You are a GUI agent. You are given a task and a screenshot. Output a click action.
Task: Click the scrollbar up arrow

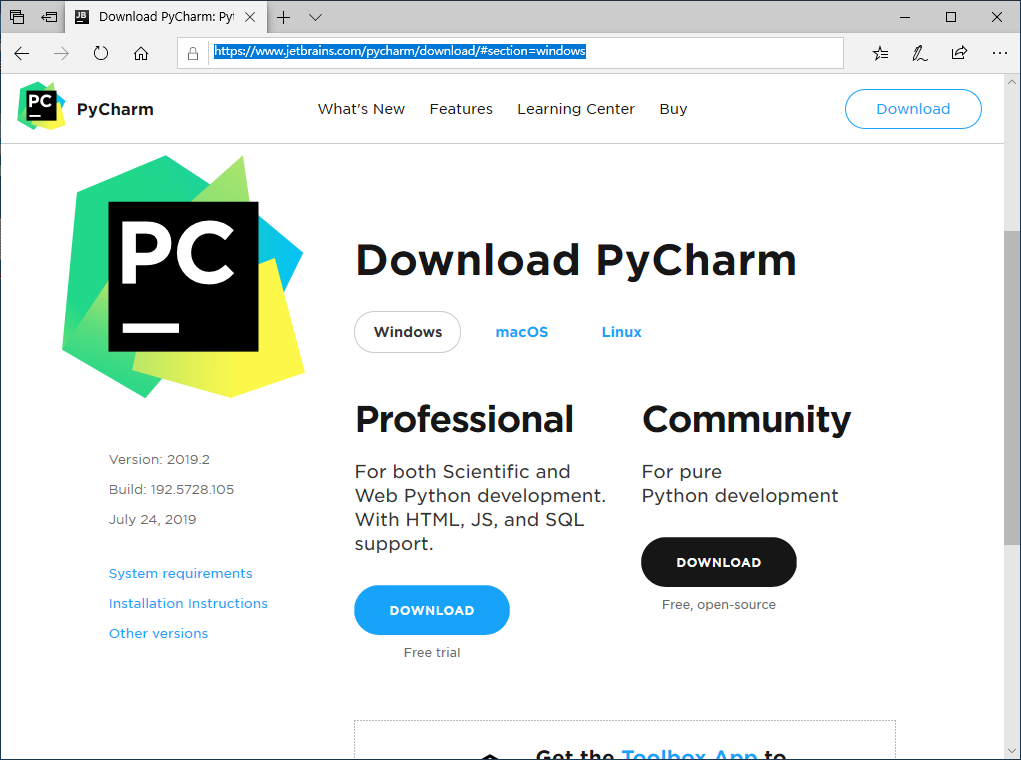(x=1011, y=83)
